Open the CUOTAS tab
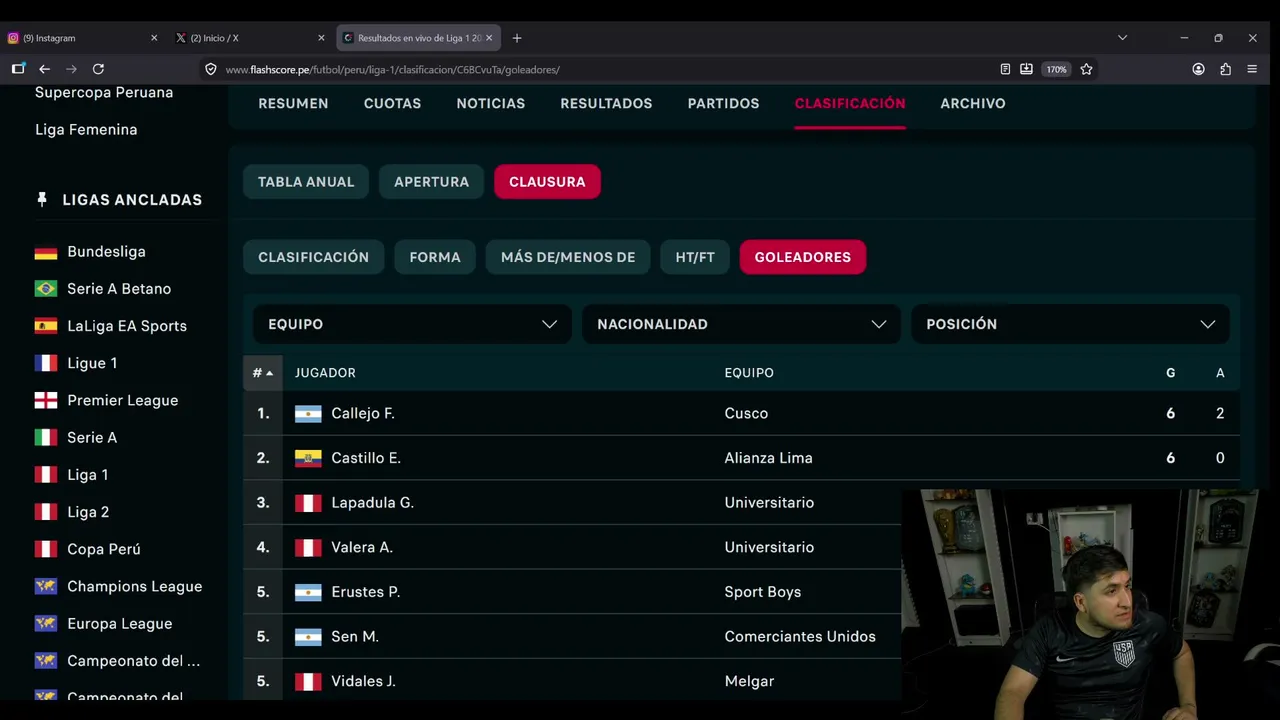This screenshot has height=720, width=1280. pos(392,103)
